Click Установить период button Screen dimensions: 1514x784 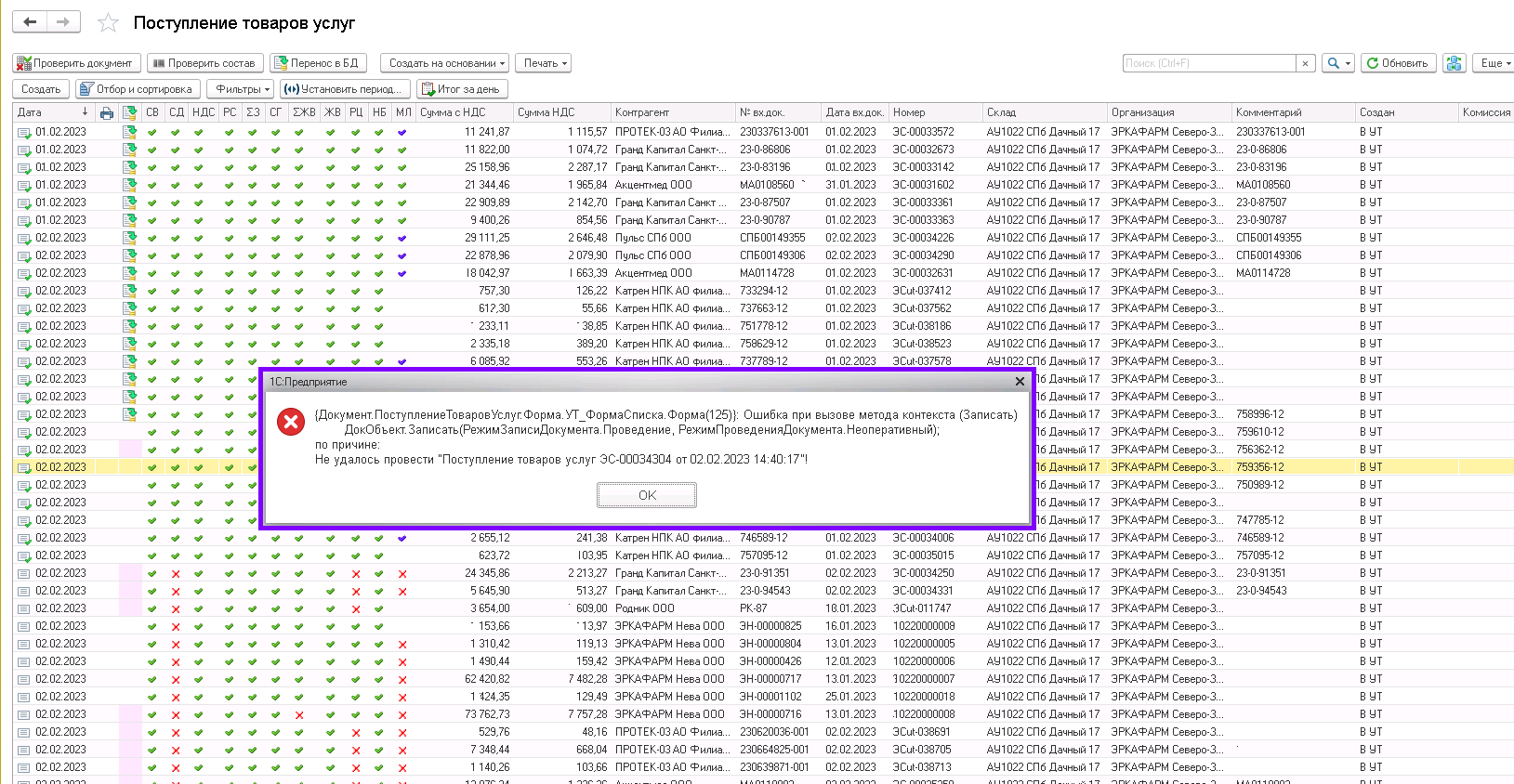pos(344,89)
